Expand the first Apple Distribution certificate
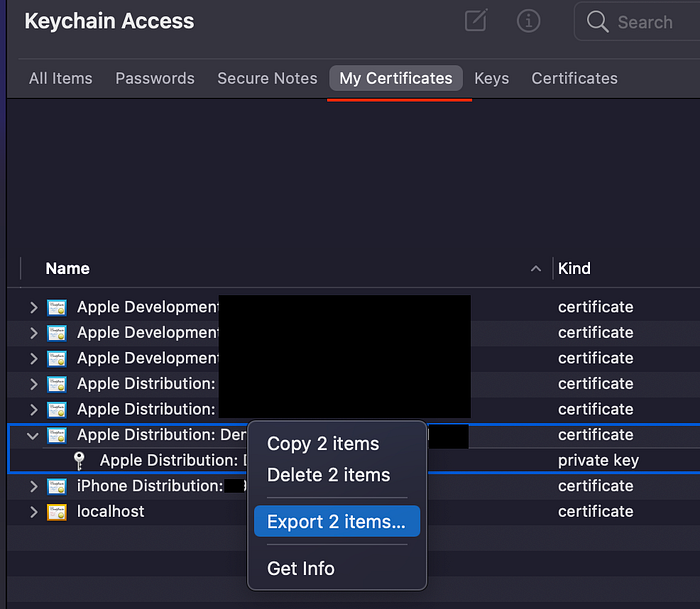The width and height of the screenshot is (700, 609). (x=33, y=384)
